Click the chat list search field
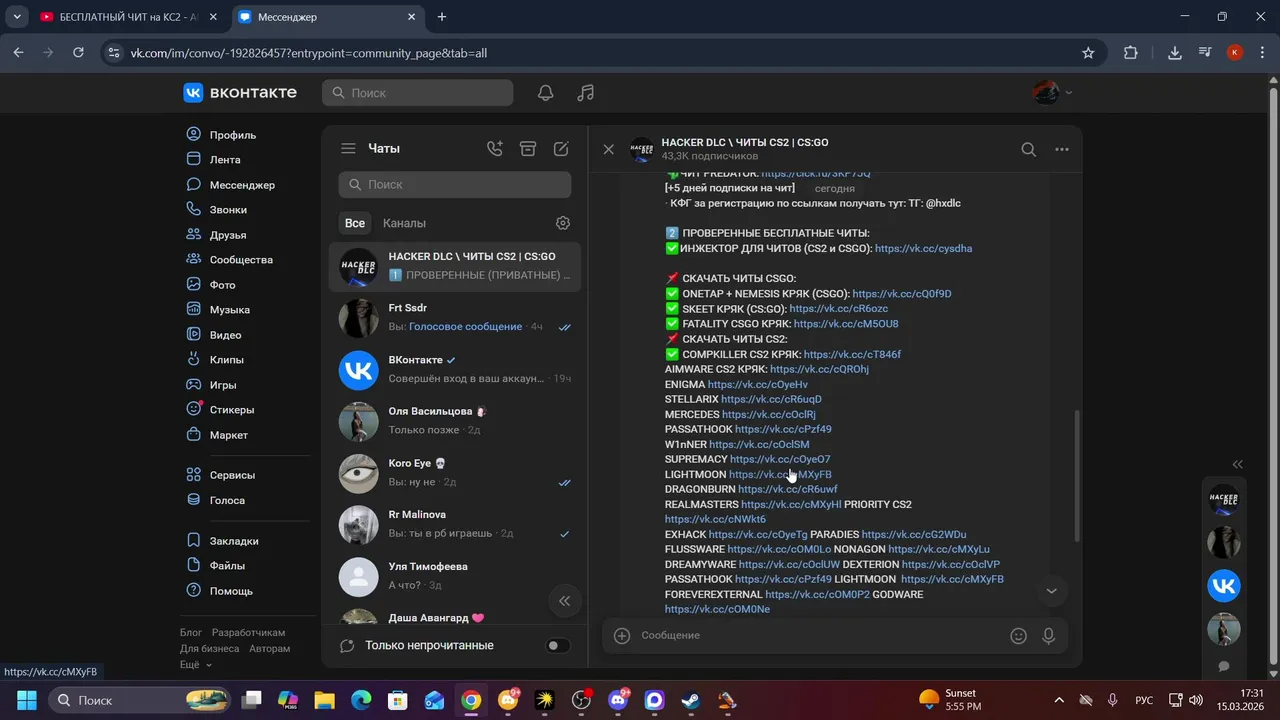This screenshot has width=1280, height=720. point(455,185)
